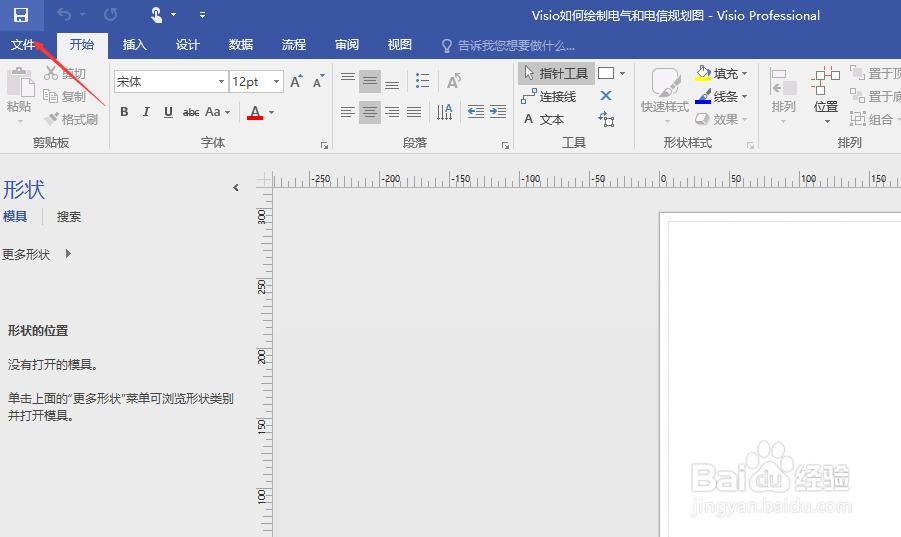The height and width of the screenshot is (537, 901).
Task: Switch to the 插入 ribbon tab
Action: pos(134,45)
